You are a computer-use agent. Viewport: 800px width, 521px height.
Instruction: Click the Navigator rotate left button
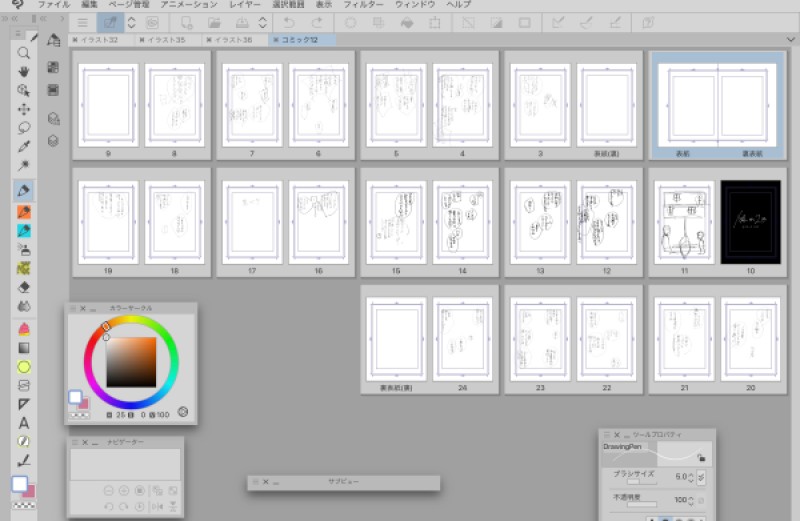click(x=109, y=507)
